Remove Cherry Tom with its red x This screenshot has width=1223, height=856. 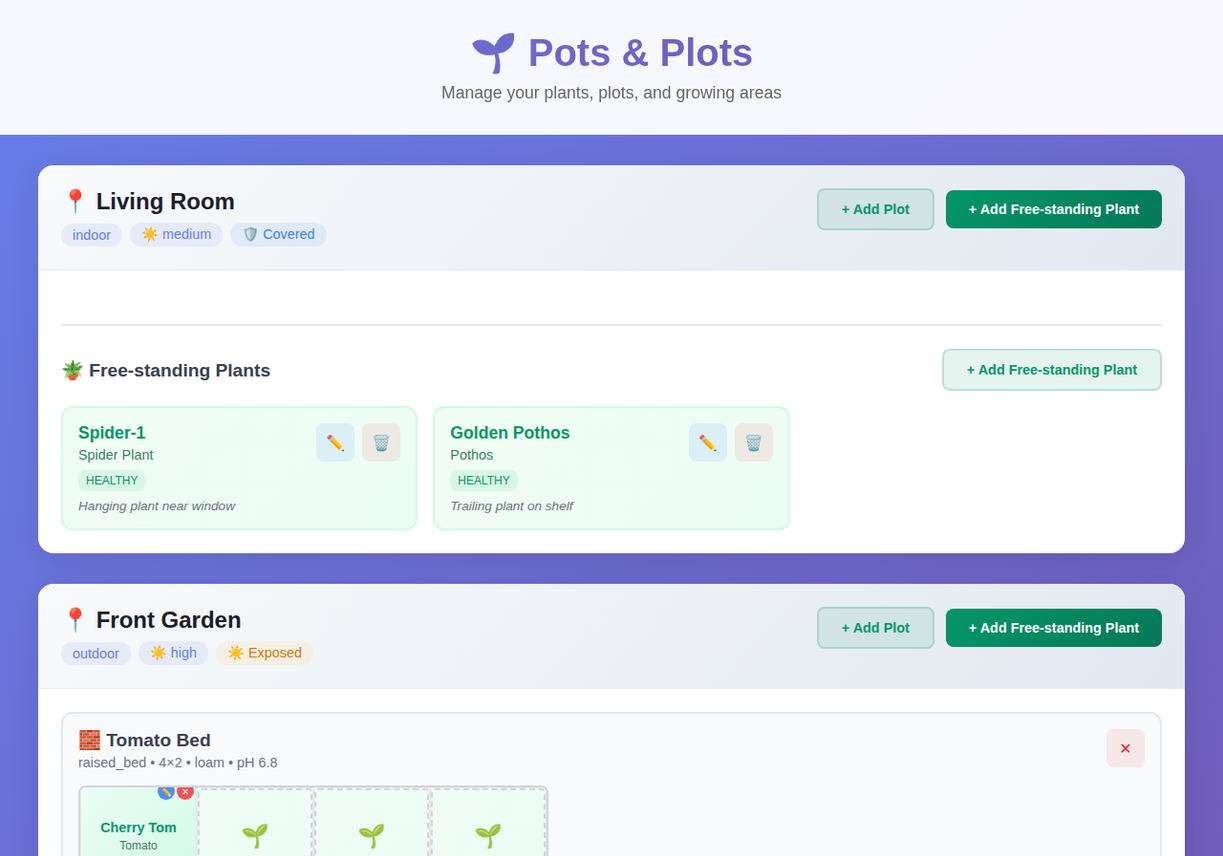coord(185,791)
